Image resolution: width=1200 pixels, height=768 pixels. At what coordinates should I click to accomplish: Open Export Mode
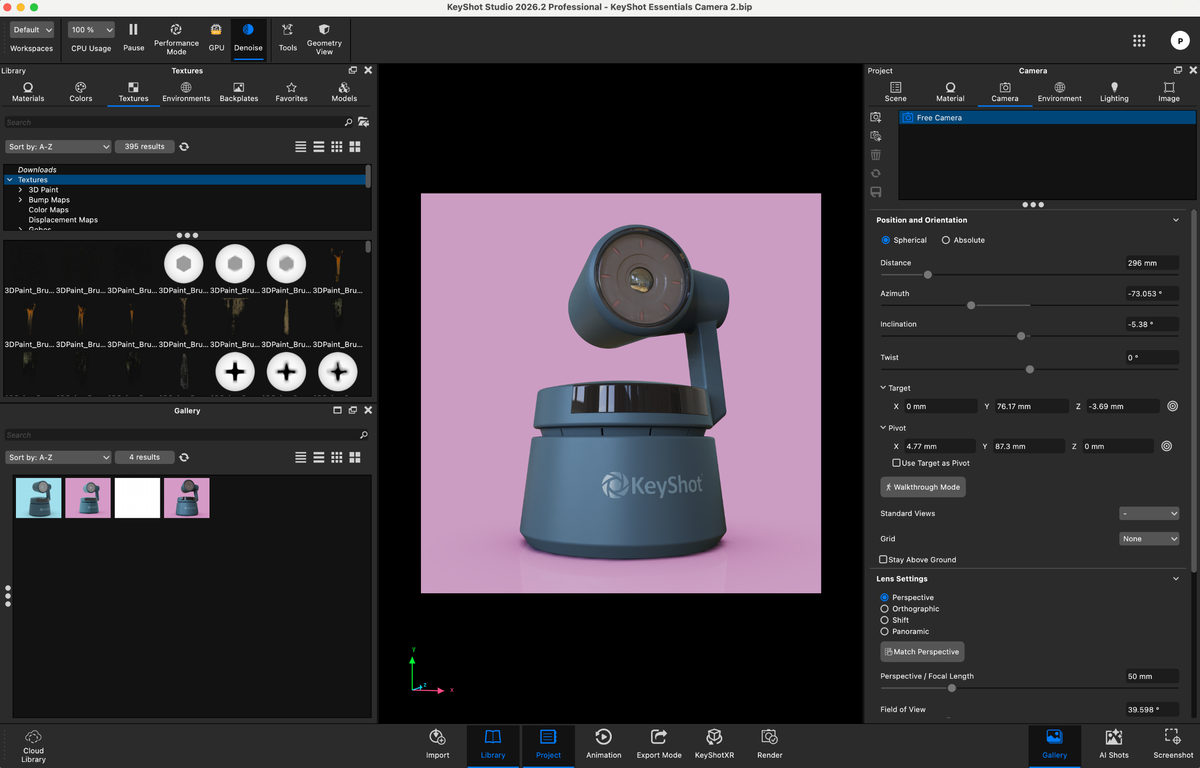pos(659,743)
